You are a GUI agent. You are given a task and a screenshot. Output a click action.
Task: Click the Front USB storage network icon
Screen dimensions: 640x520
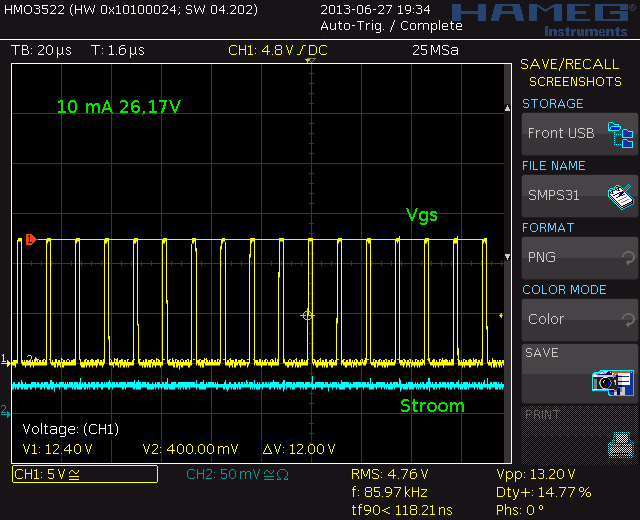(621, 134)
